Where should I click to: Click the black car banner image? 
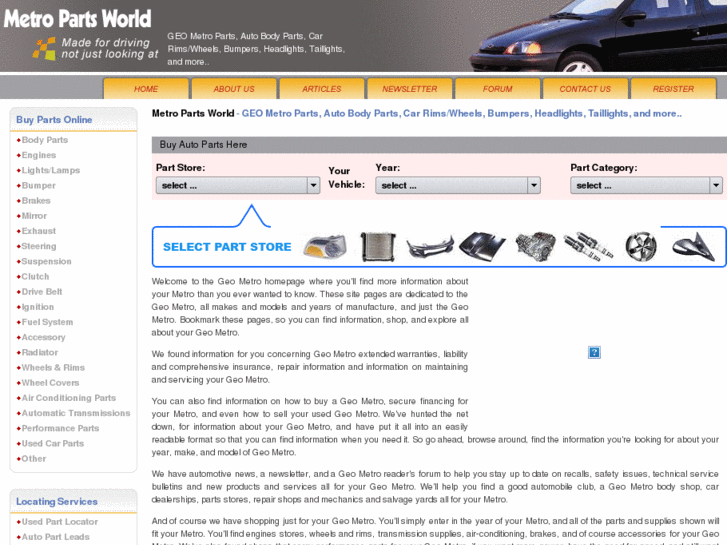[598, 36]
